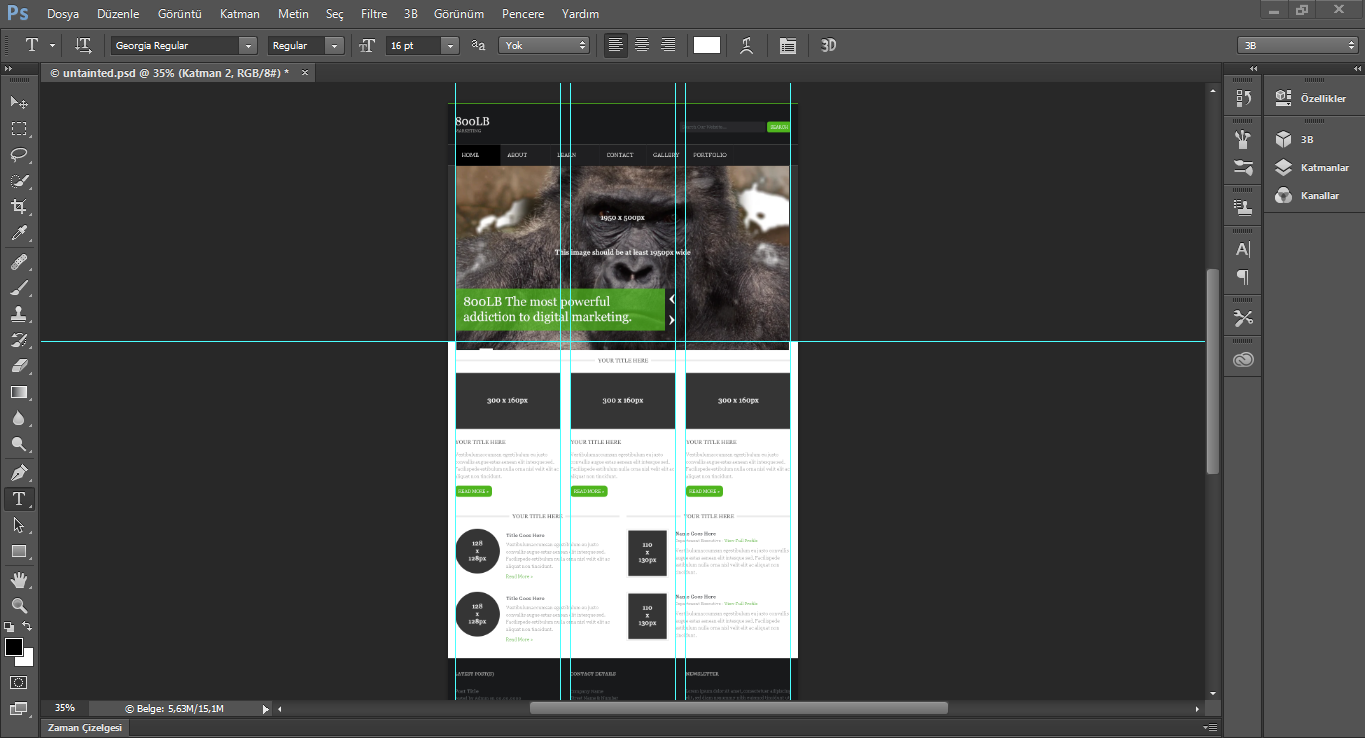Screen dimensions: 1365x738
Task: Open the Katman menu
Action: tap(240, 14)
